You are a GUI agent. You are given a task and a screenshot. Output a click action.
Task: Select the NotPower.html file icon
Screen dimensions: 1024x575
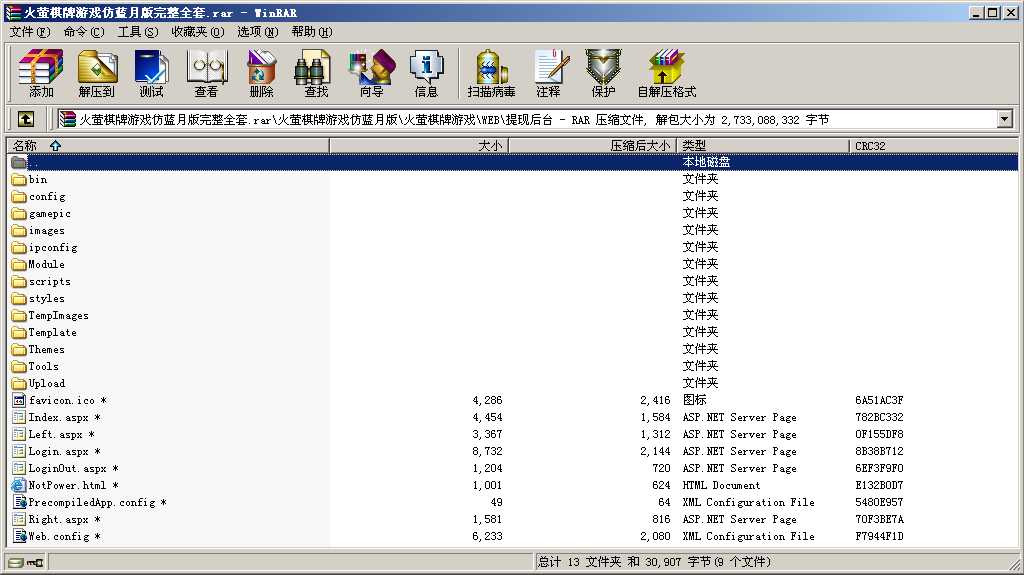19,485
